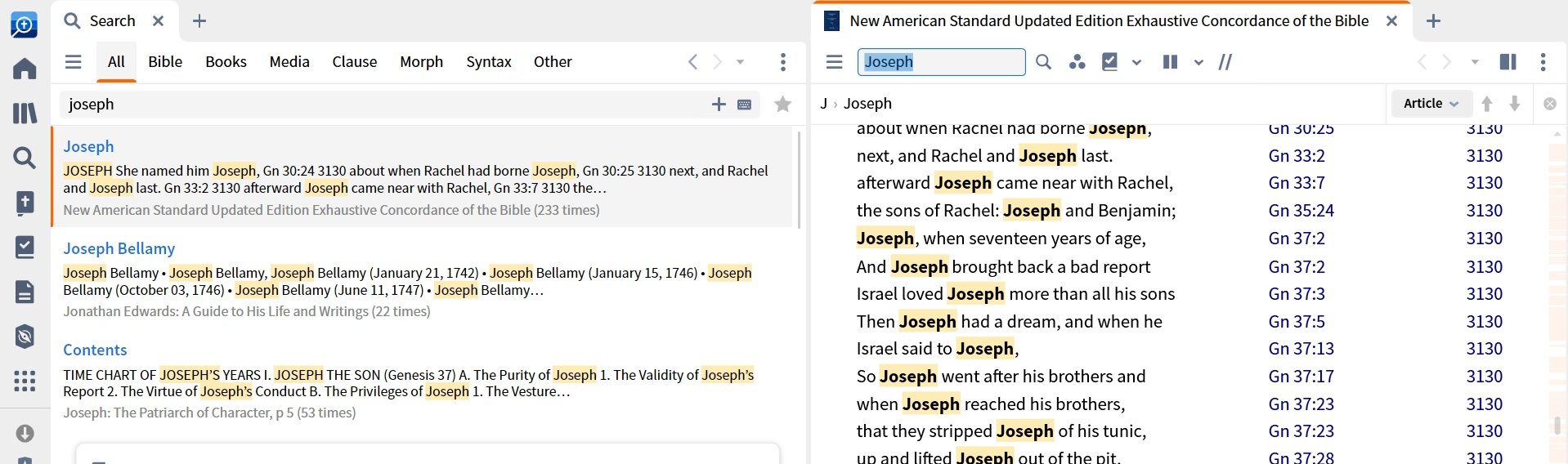Open the checklist icon in left sidebar
1568x464 pixels.
click(25, 247)
